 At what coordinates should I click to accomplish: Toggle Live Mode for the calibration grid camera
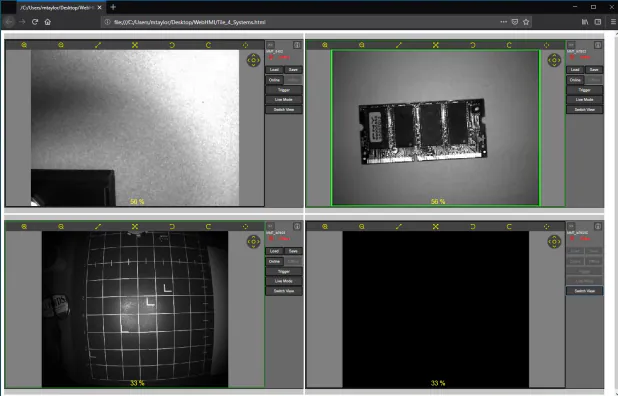(x=284, y=281)
